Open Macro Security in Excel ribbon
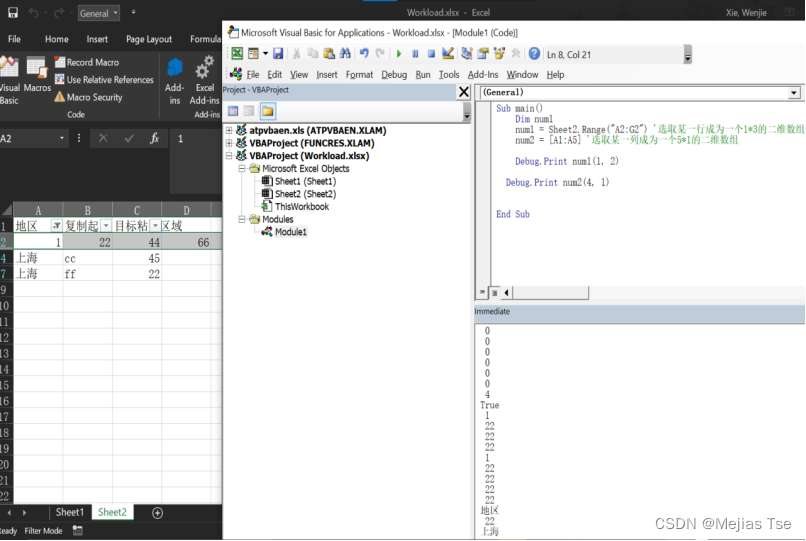The height and width of the screenshot is (541, 806). tap(88, 97)
